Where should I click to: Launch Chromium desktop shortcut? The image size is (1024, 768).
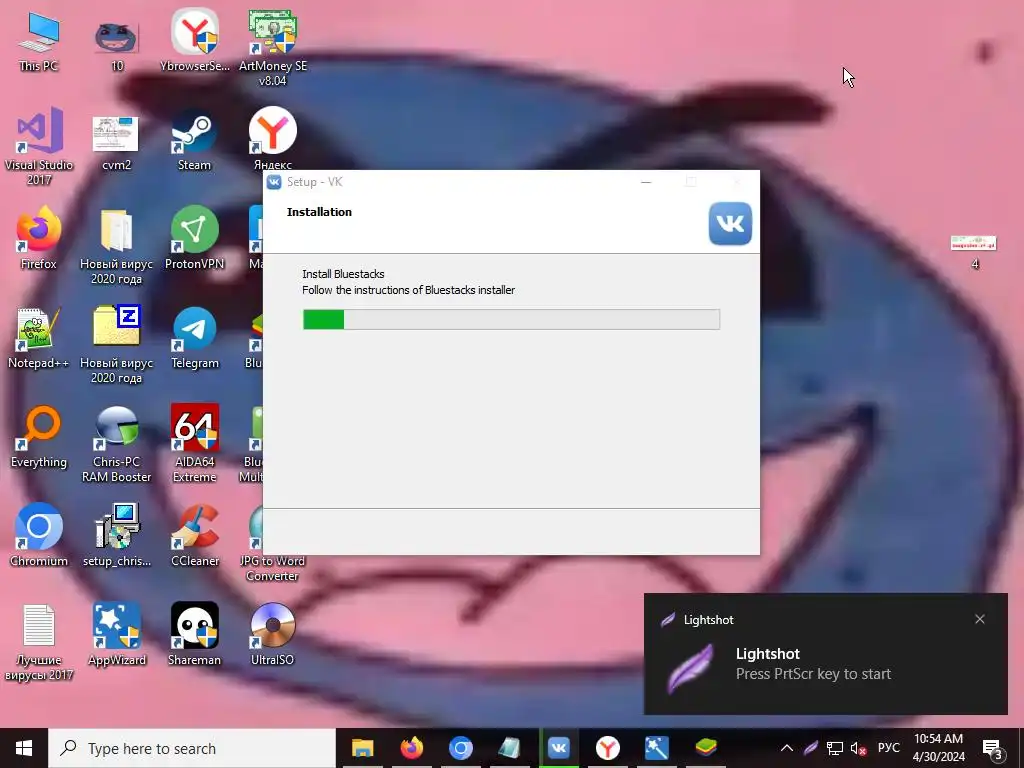click(x=39, y=536)
